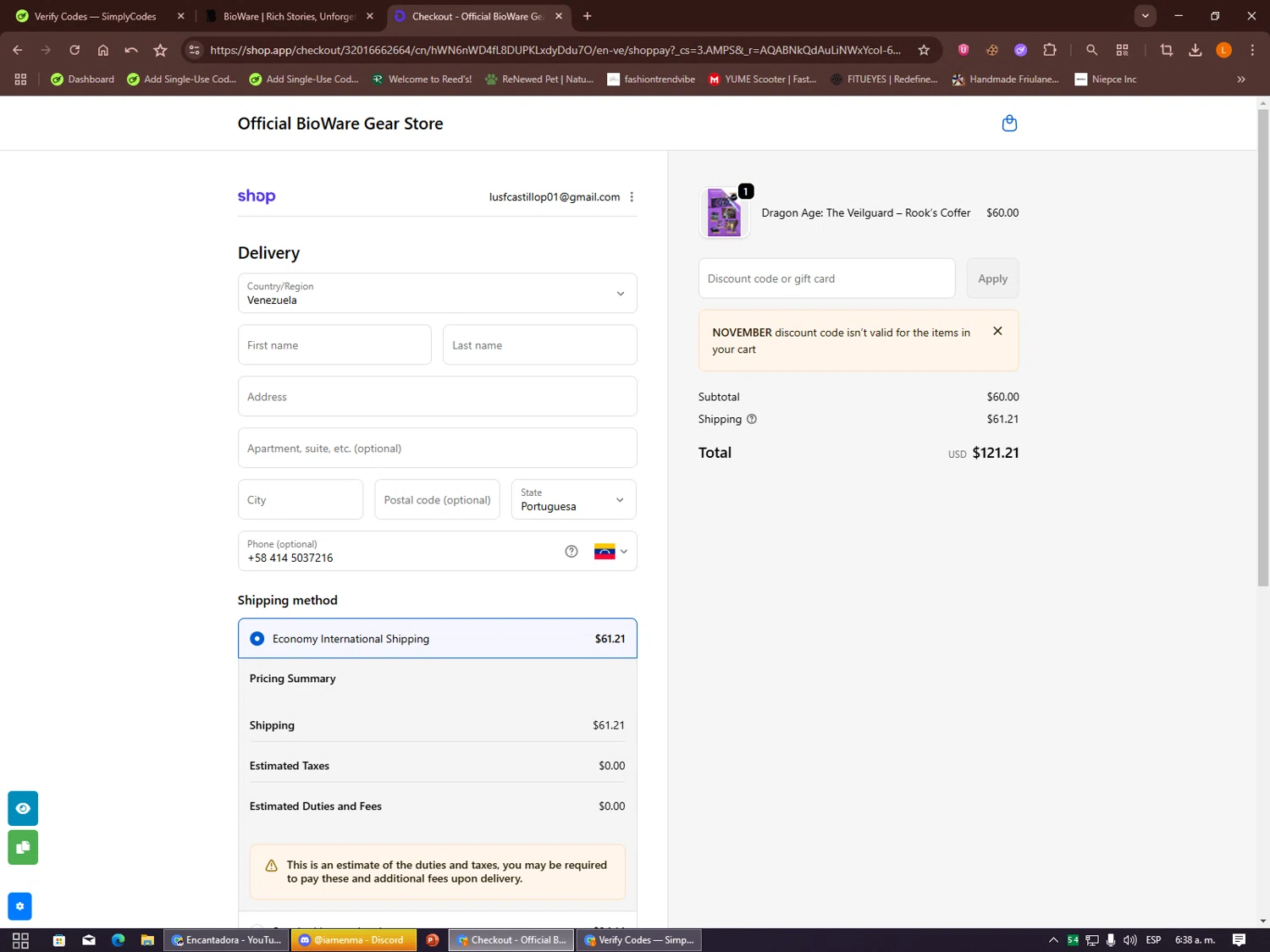Click the blue eye floating button
The height and width of the screenshot is (952, 1270).
click(x=23, y=808)
